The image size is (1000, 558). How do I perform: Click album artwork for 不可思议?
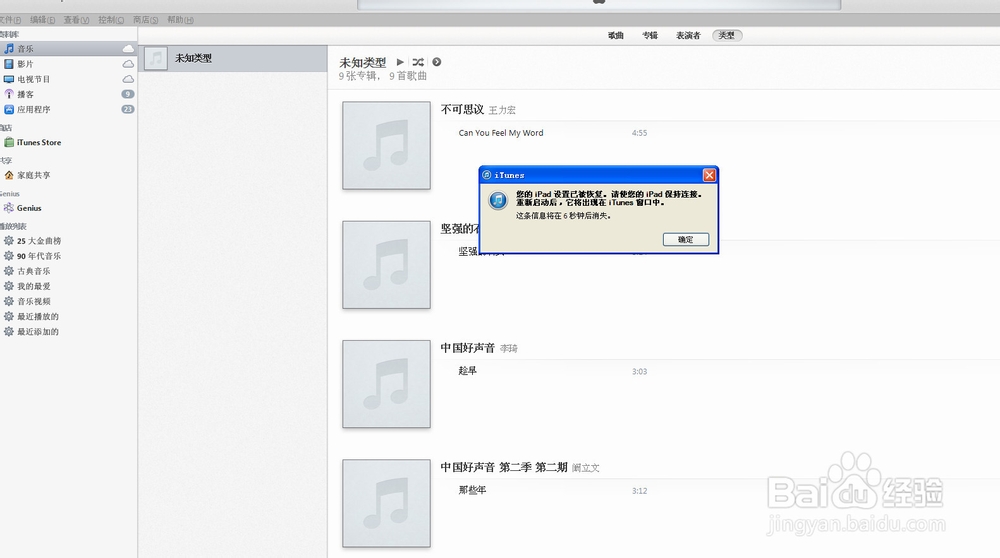coord(386,145)
